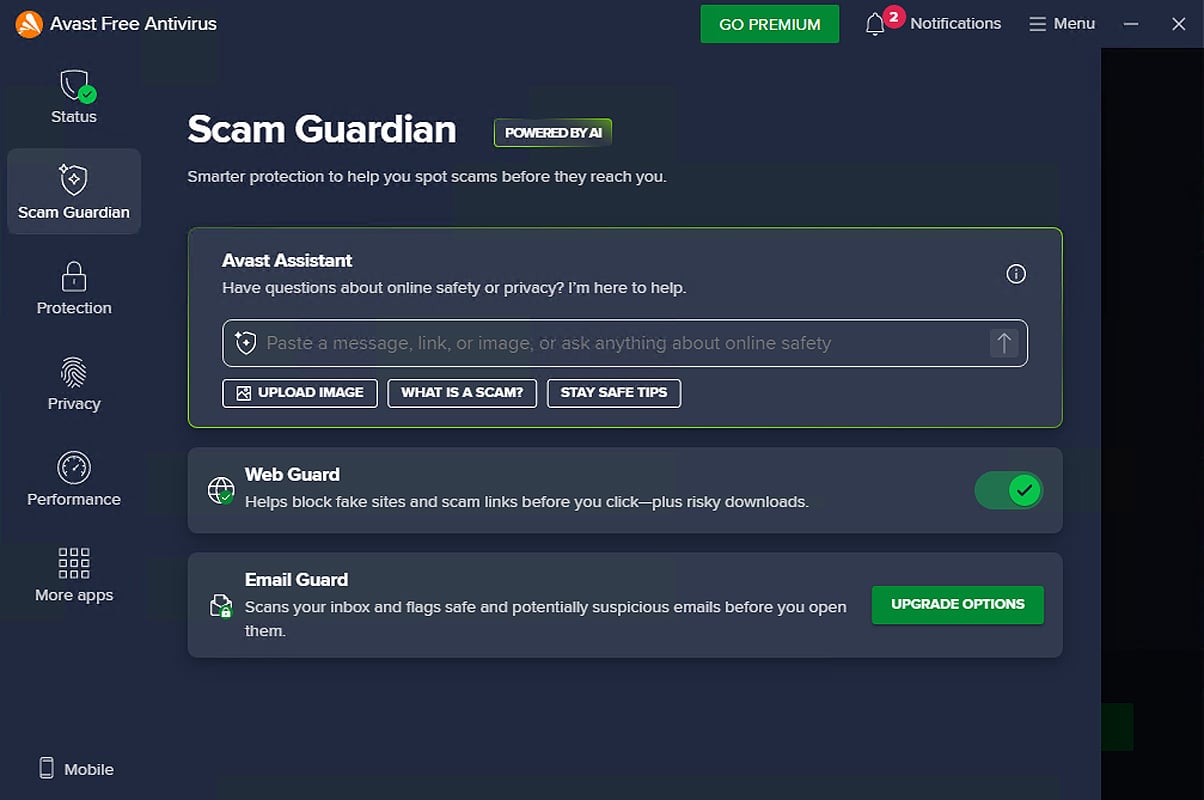Toggle Web Guard off
Screen dimensions: 1204x800
(x=1008, y=490)
